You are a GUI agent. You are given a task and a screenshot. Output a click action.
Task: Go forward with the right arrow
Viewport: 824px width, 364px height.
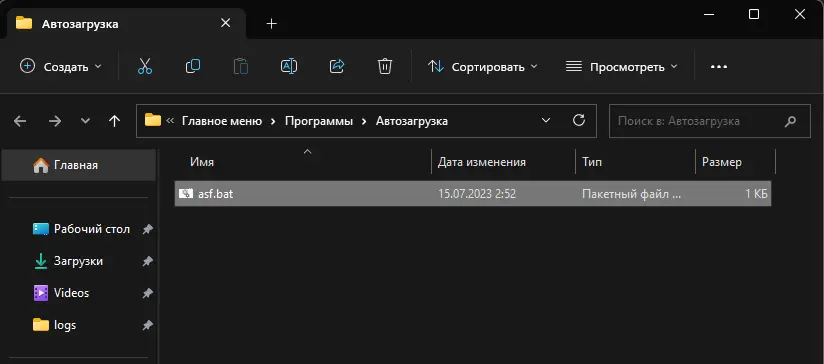click(55, 121)
